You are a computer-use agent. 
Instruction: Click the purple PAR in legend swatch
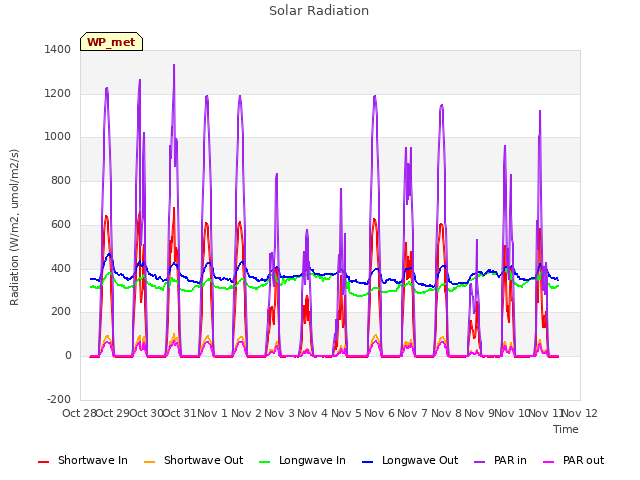point(480,462)
